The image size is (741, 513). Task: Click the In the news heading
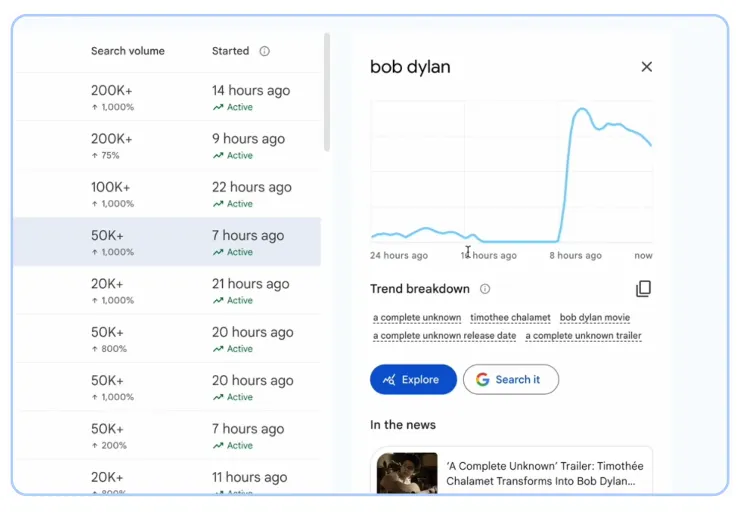point(403,425)
